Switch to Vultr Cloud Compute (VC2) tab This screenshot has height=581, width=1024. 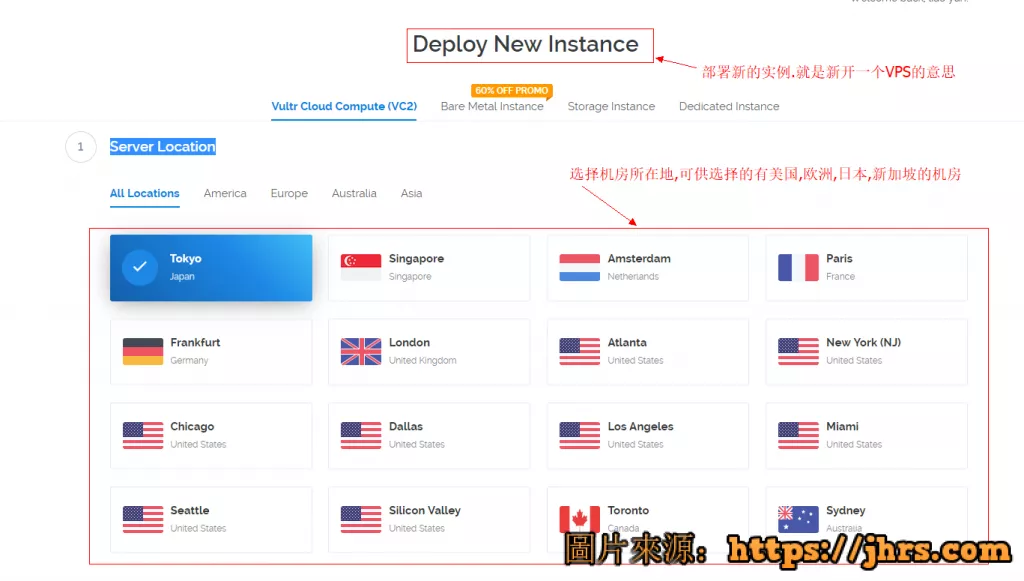(344, 106)
